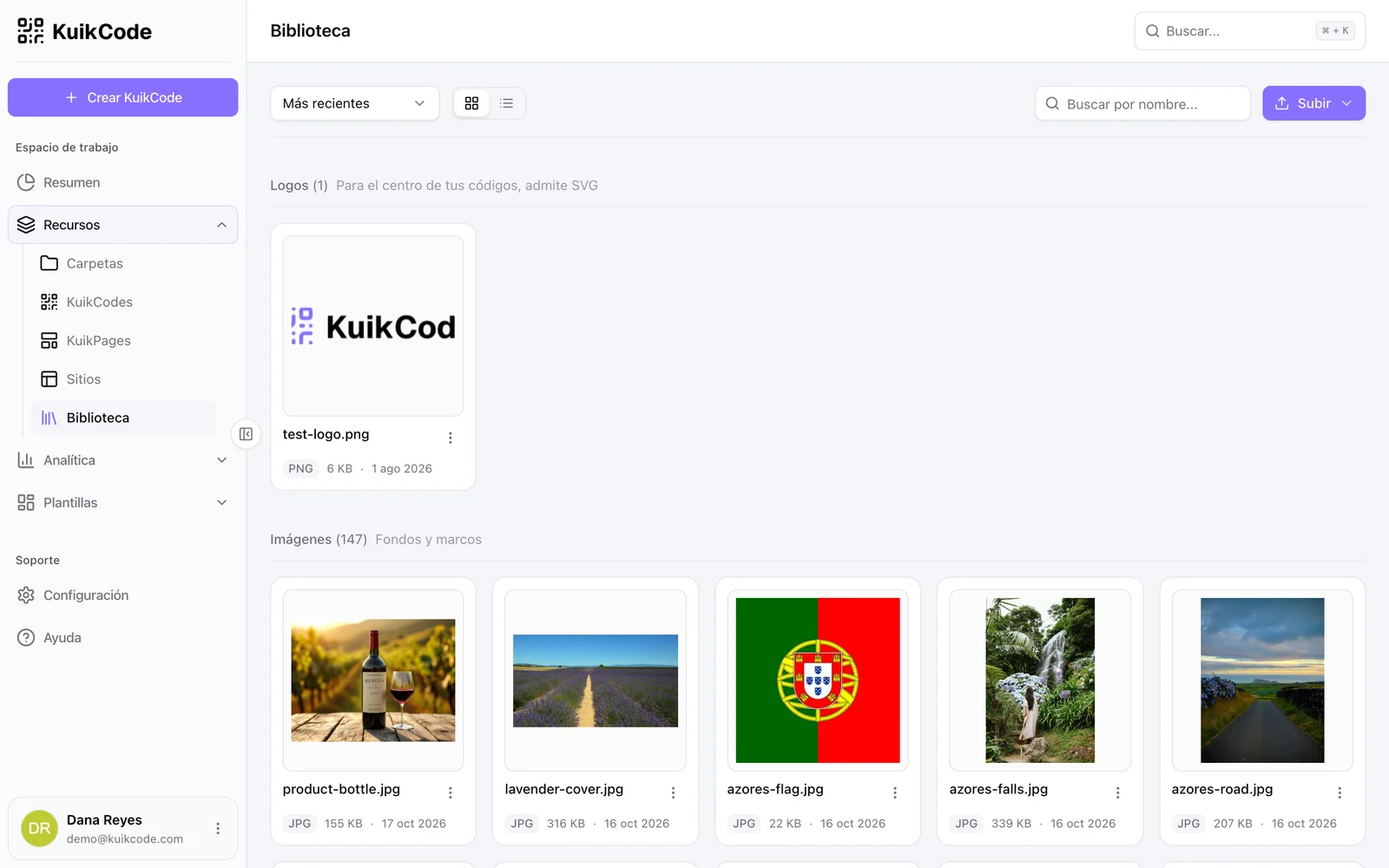The height and width of the screenshot is (868, 1389).
Task: Open Configuración settings page
Action: tap(122, 595)
